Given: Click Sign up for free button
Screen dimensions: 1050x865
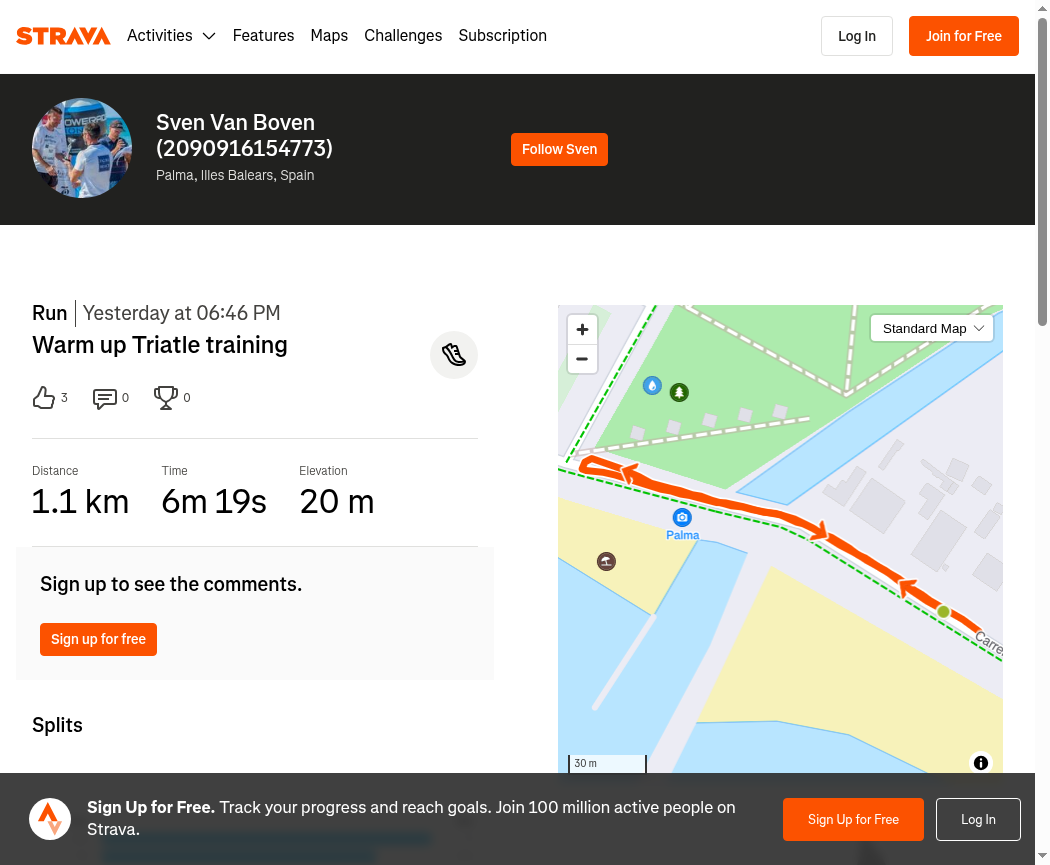Looking at the screenshot, I should pos(98,639).
